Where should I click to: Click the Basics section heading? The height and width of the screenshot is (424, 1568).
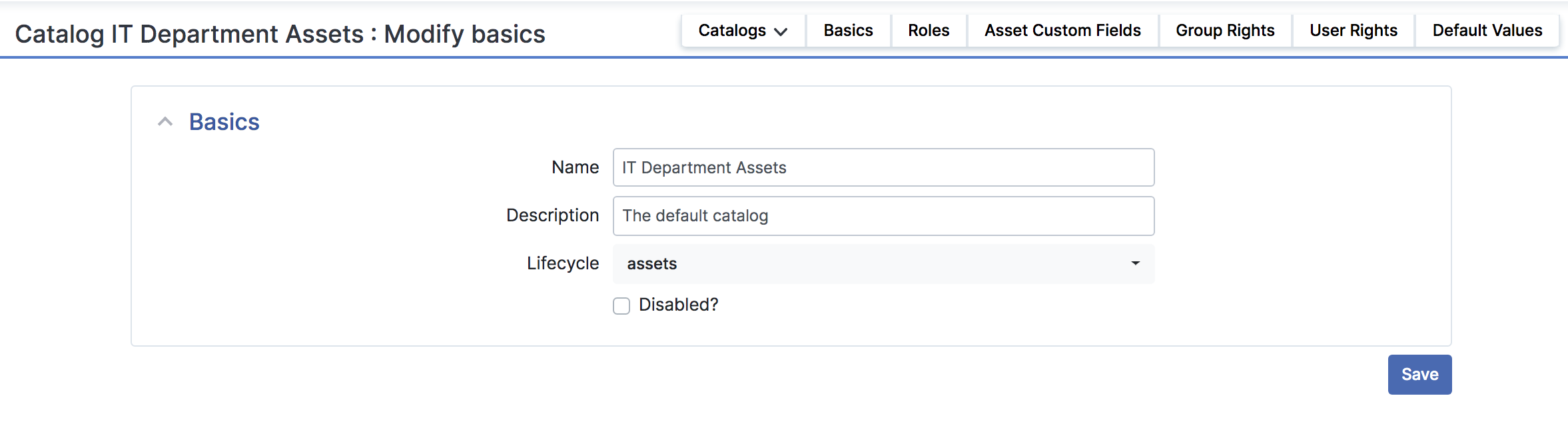pyautogui.click(x=224, y=122)
